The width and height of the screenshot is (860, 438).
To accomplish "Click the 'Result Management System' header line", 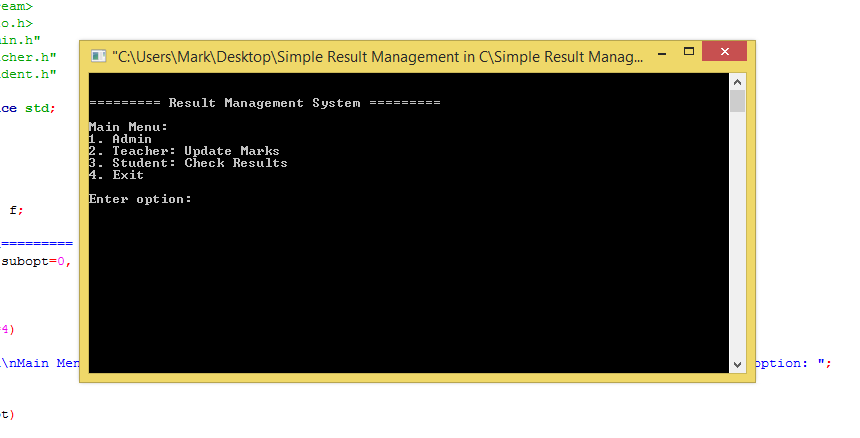I will point(265,103).
